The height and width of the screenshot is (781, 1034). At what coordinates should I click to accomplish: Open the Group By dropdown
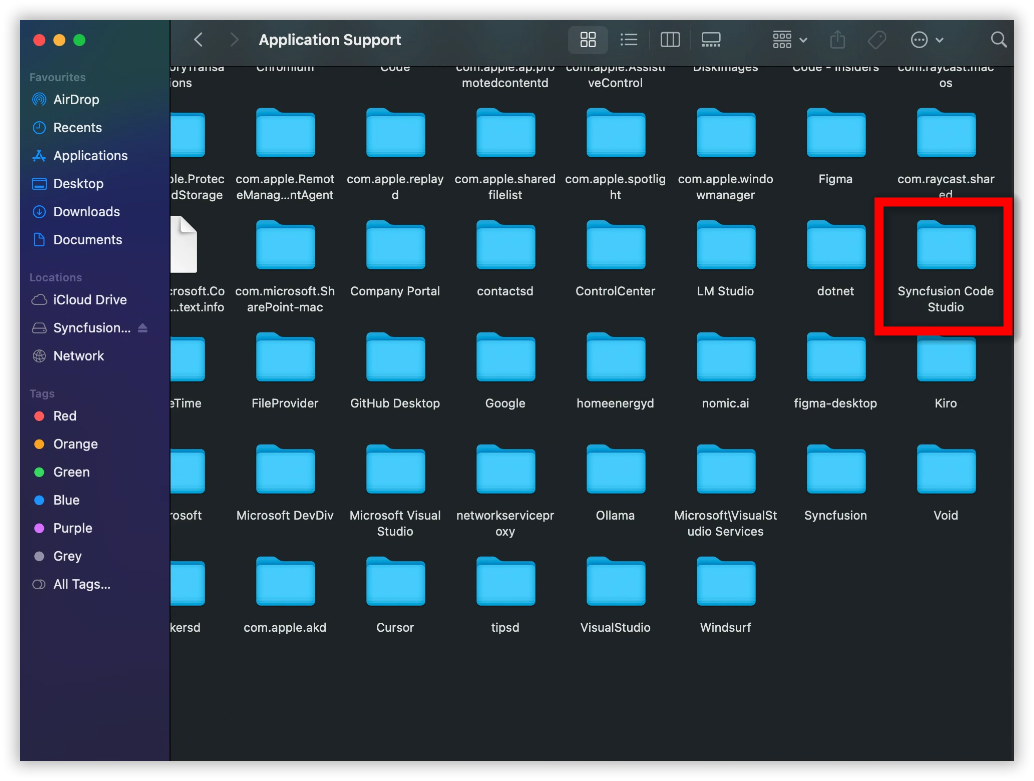point(790,40)
